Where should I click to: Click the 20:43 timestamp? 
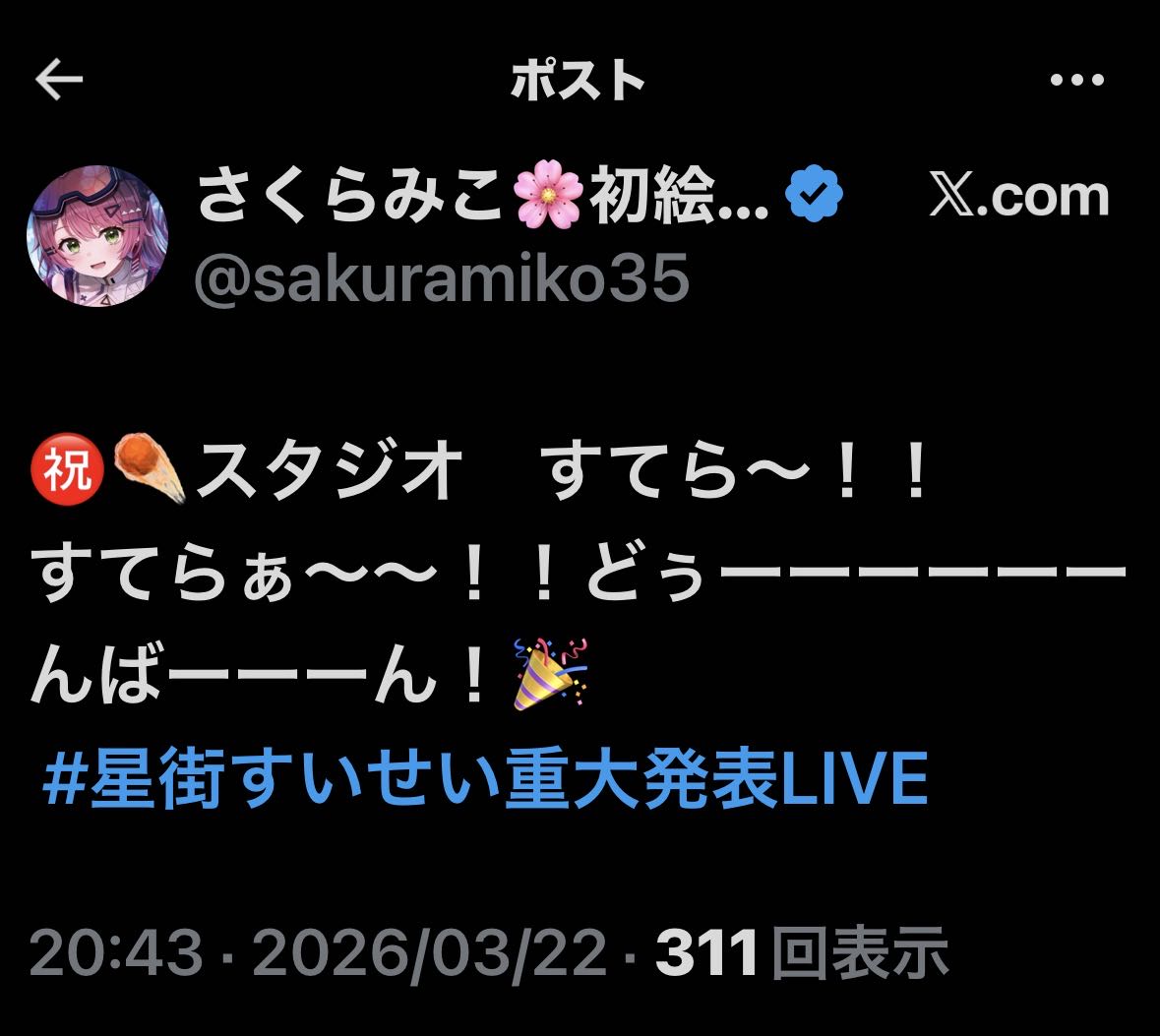tap(116, 953)
